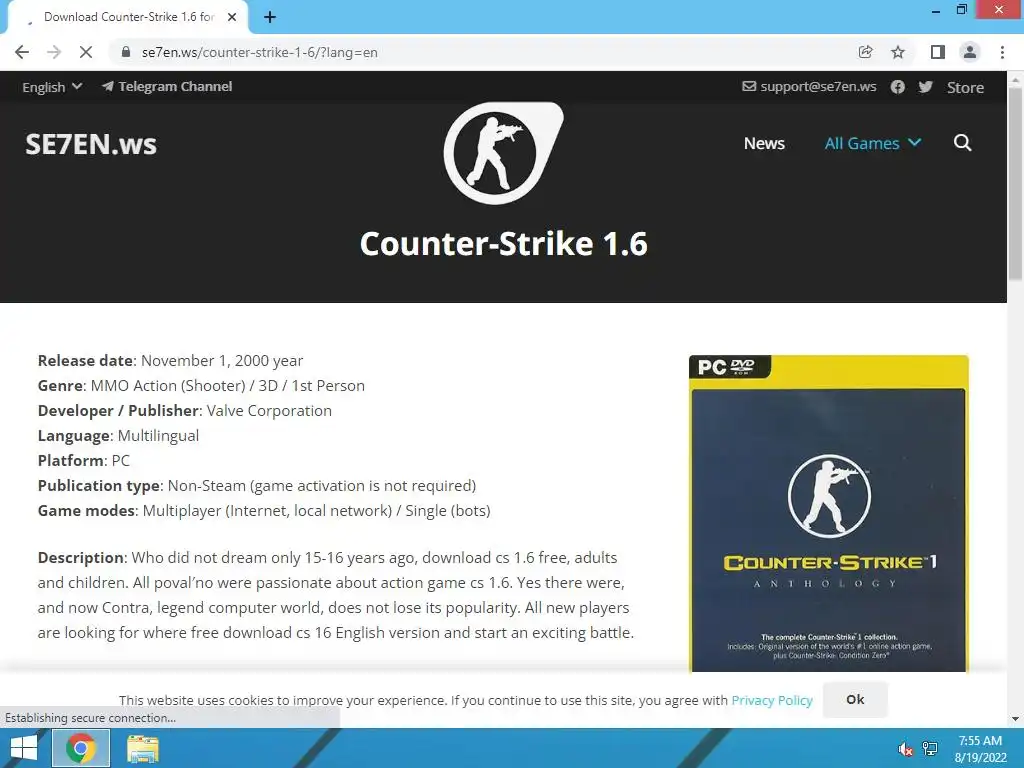The height and width of the screenshot is (768, 1024).
Task: Open the Telegram Channel link
Action: (x=167, y=86)
